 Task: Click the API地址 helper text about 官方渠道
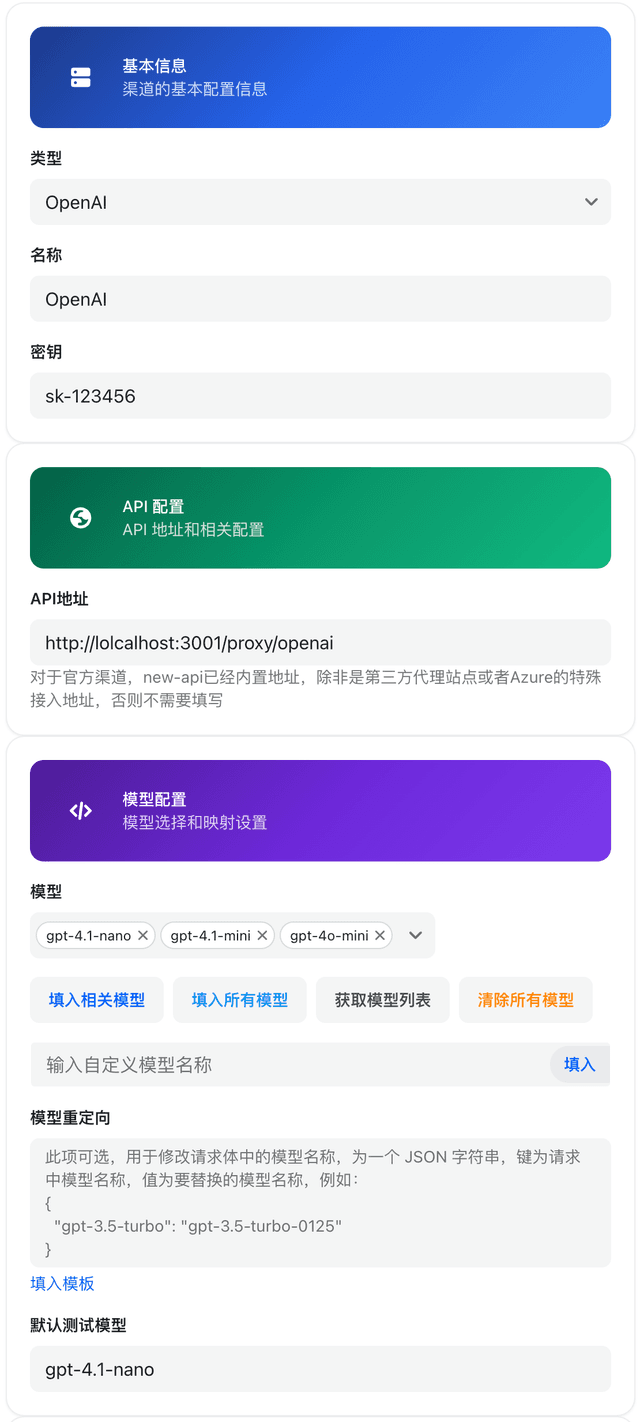pos(316,689)
